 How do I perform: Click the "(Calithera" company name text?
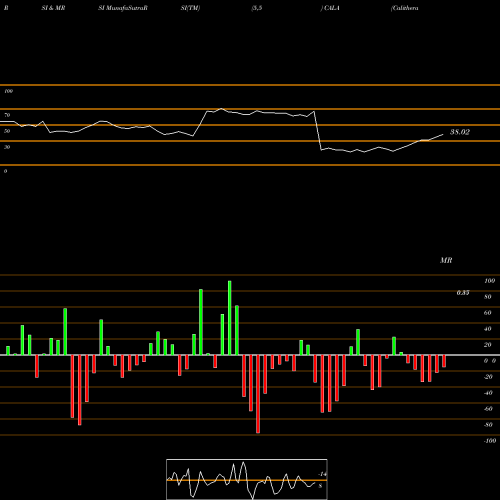405,8
